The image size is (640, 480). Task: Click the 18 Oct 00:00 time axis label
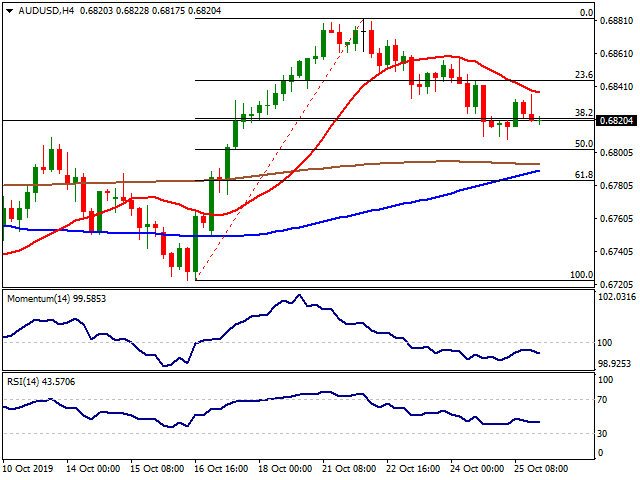tap(285, 469)
